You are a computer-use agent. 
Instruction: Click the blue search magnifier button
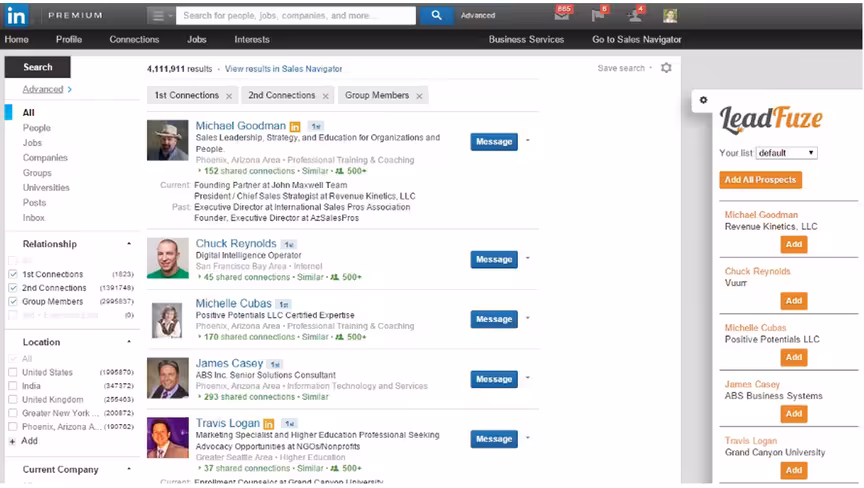coord(436,15)
